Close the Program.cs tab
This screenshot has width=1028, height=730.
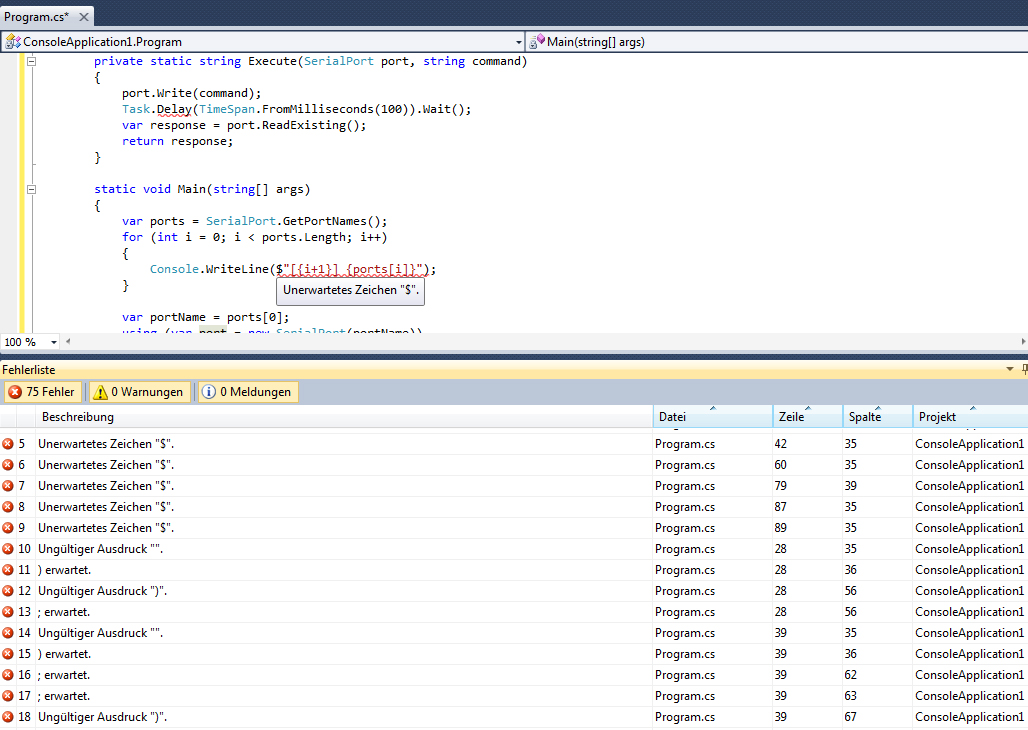coord(83,17)
